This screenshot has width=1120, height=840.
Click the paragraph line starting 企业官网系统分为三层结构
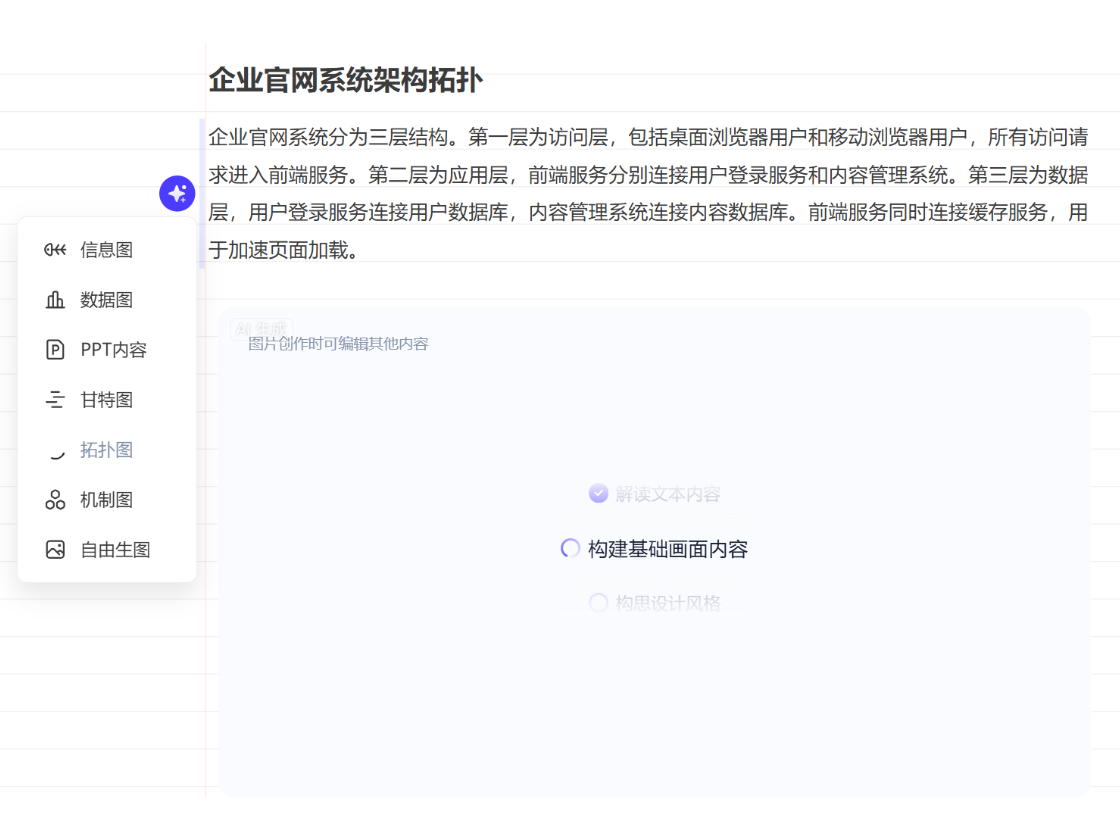(648, 137)
